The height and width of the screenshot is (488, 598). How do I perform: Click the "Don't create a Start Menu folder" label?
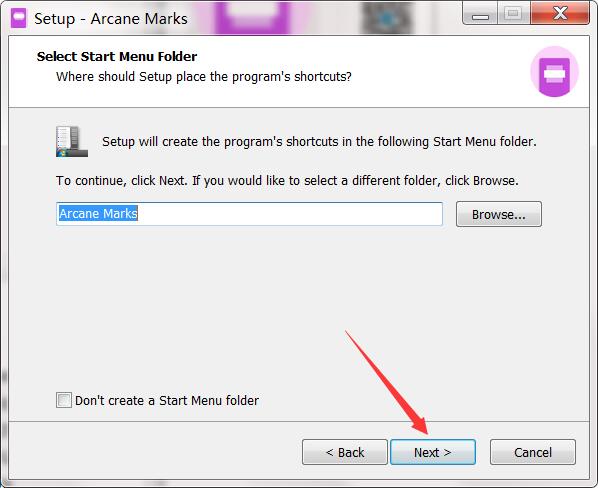[x=167, y=400]
